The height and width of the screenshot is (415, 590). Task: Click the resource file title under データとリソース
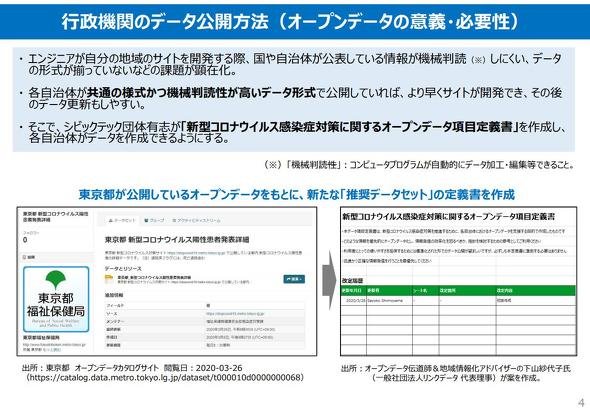154,277
